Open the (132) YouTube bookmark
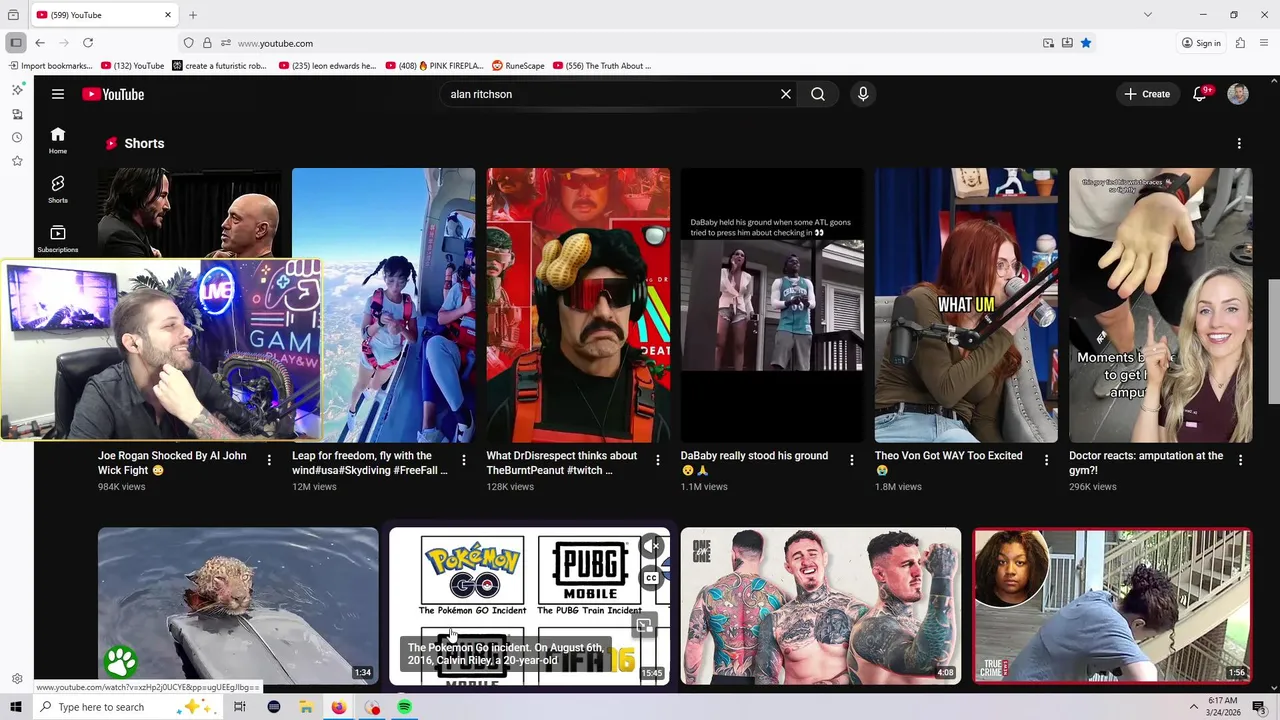 pyautogui.click(x=133, y=66)
